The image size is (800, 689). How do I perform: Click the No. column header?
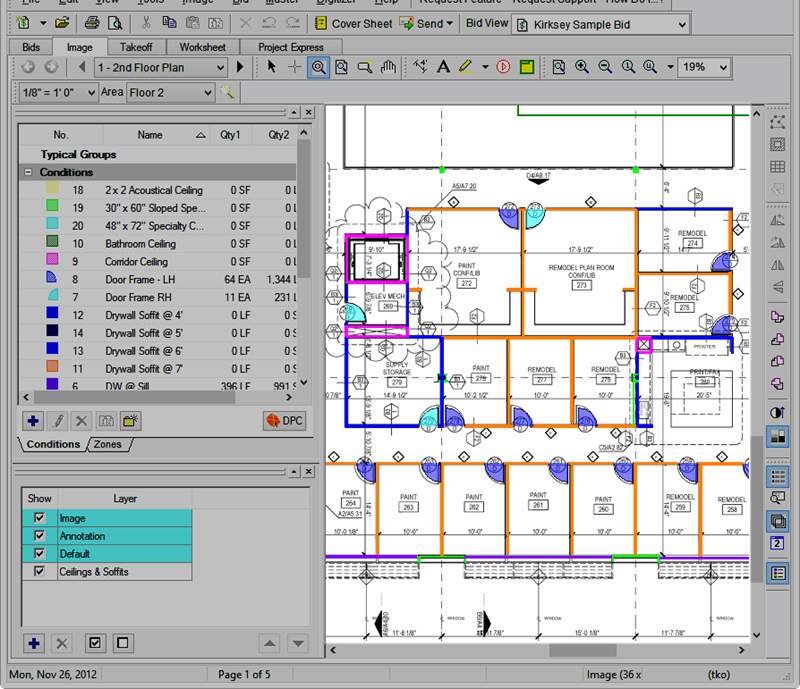tap(61, 135)
